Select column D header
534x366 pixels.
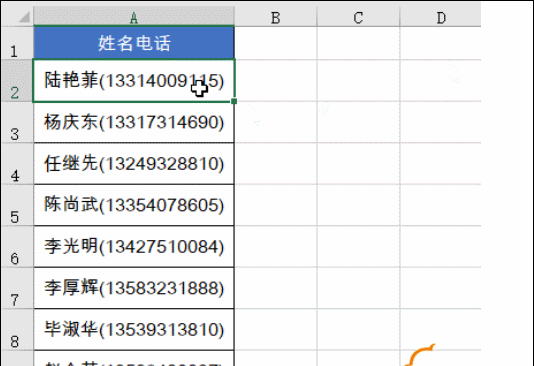click(x=440, y=16)
